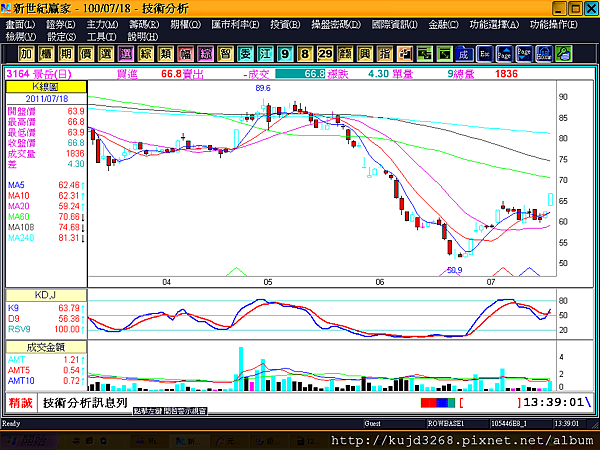Click the yellow K線圖 panel header
The width and height of the screenshot is (600, 450).
point(46,86)
